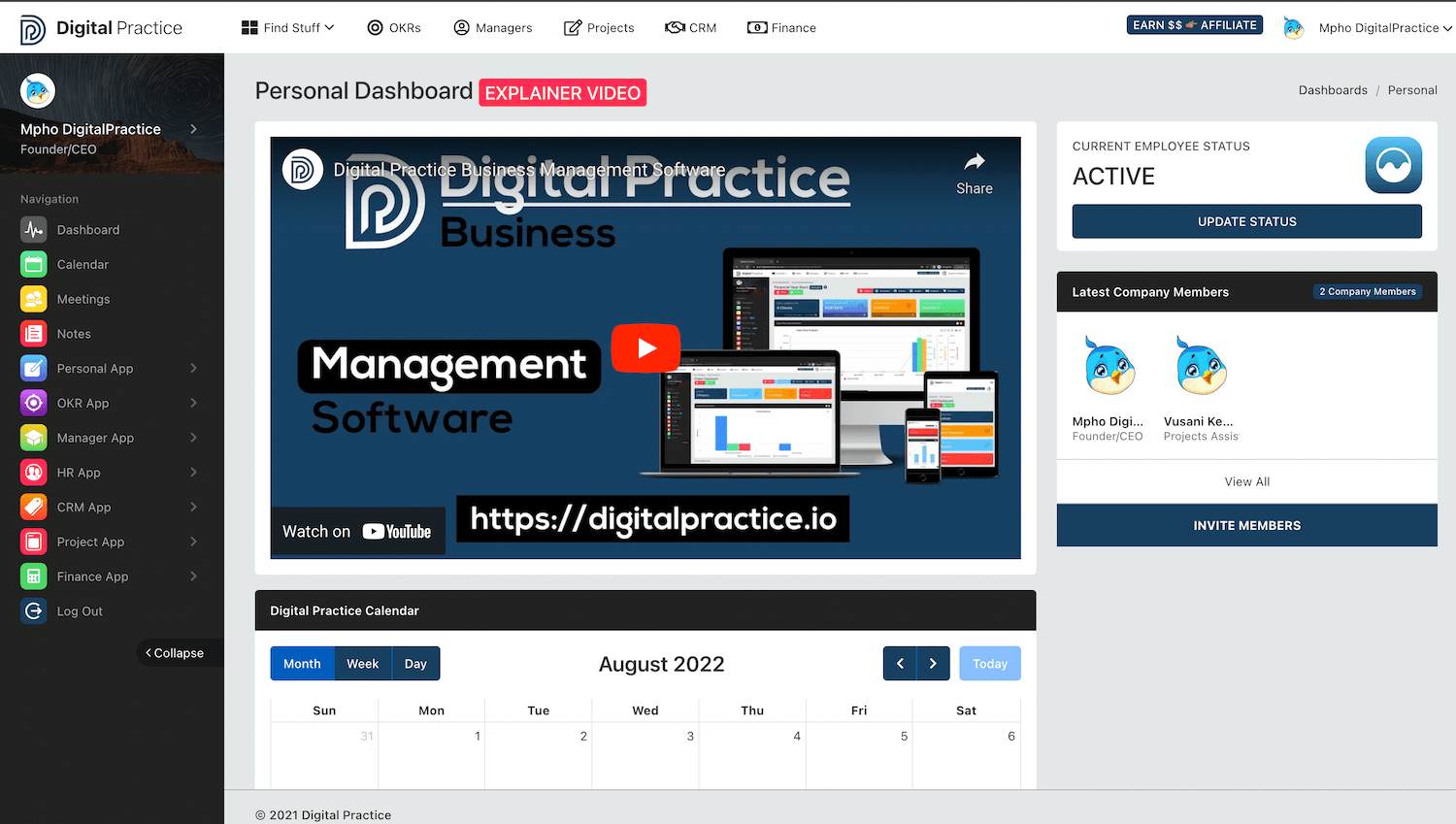Click the top-right user avatar bird icon
This screenshot has height=824, width=1456.
point(1293,28)
